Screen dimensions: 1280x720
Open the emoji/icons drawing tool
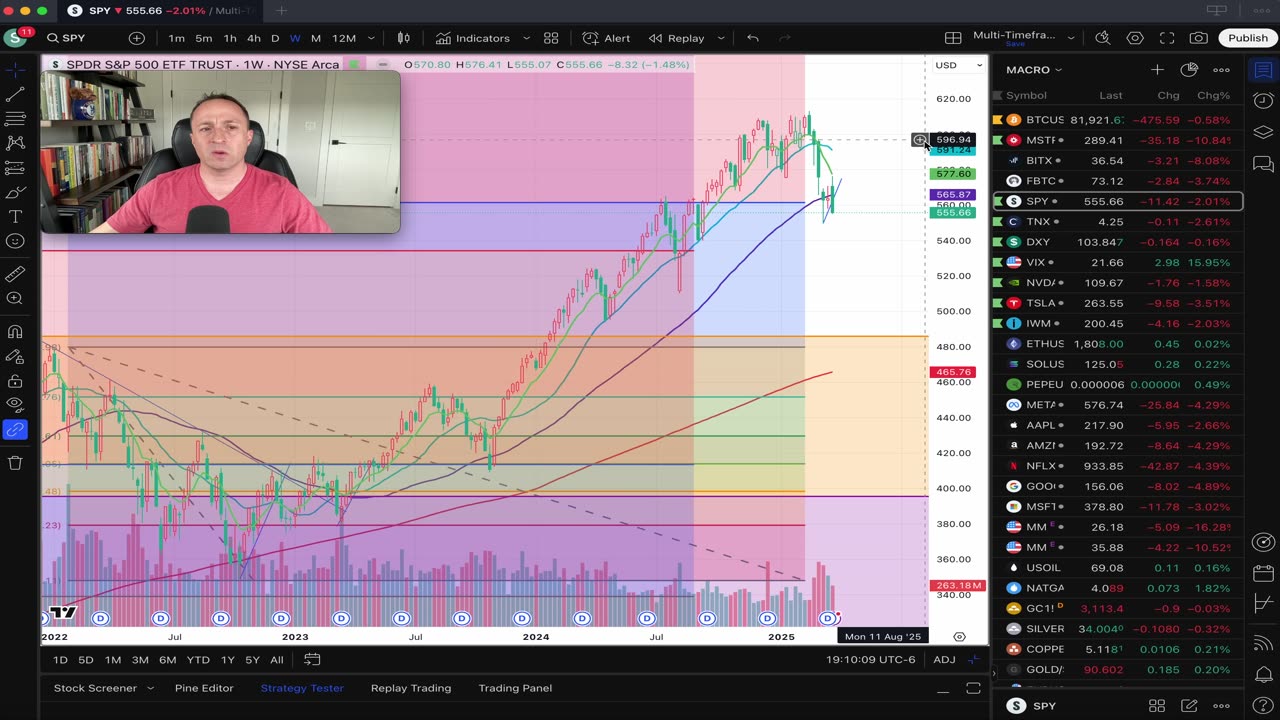click(15, 241)
